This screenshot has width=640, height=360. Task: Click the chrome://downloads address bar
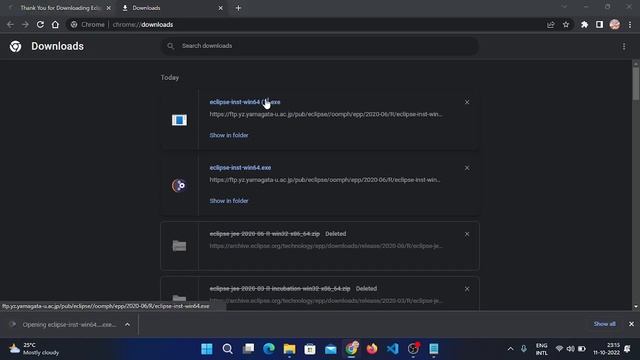point(306,24)
